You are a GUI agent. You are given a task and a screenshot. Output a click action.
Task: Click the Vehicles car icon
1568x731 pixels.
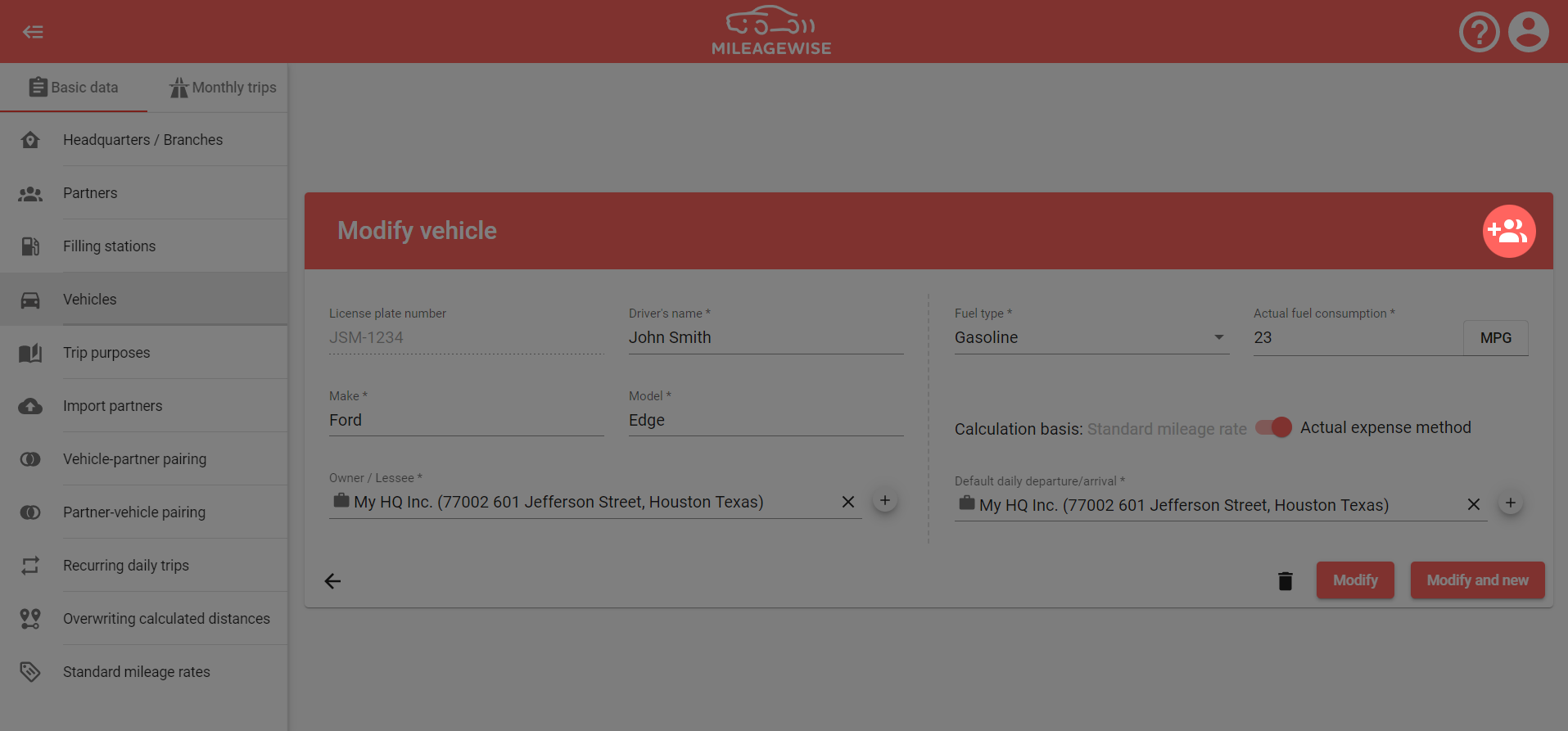[x=30, y=300]
